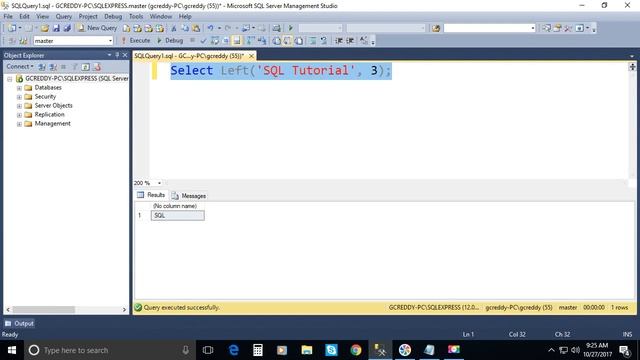The image size is (640, 360).
Task: Open Google Chrome from taskbar
Action: click(356, 350)
